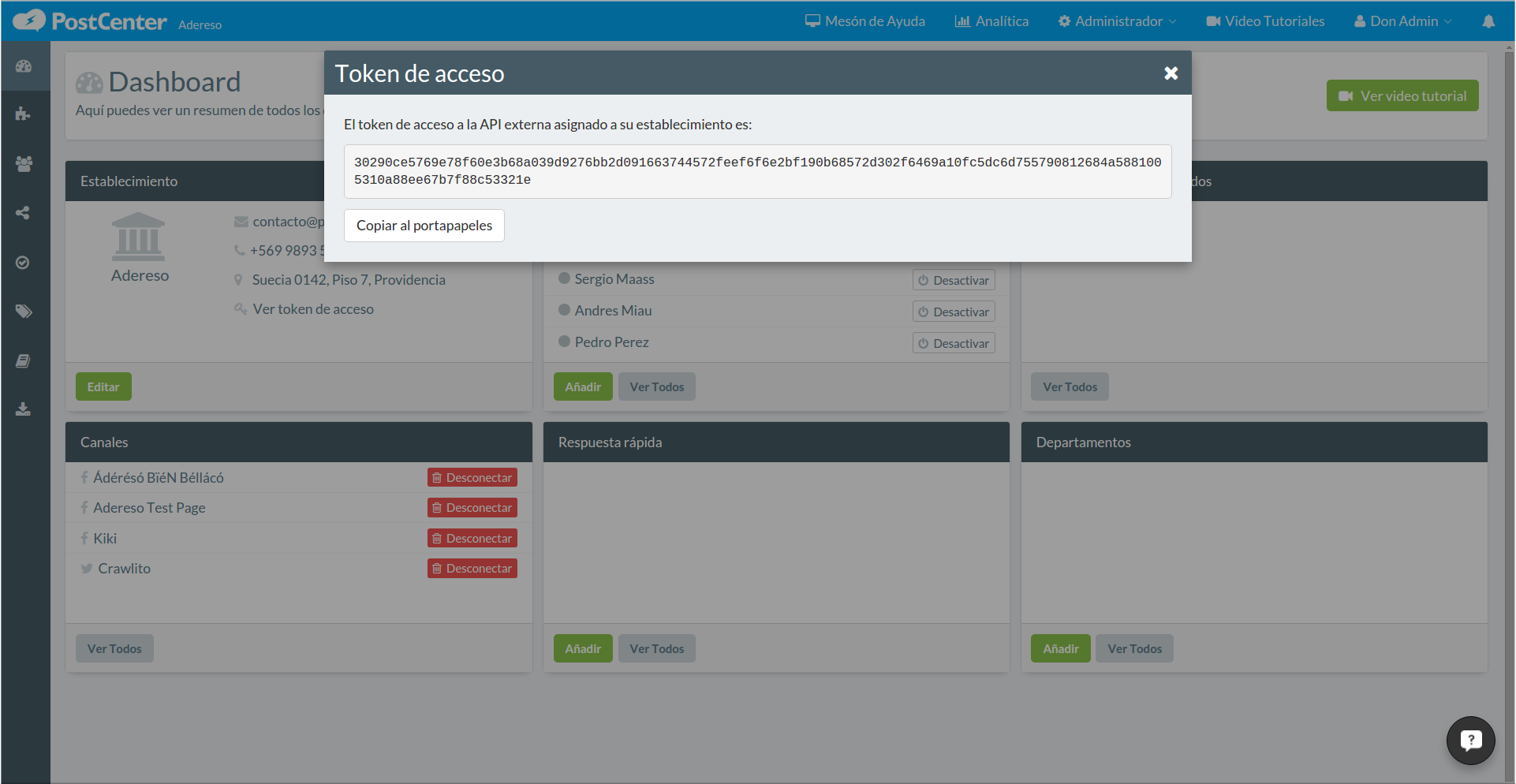Open the users group icon in sidebar

24,164
